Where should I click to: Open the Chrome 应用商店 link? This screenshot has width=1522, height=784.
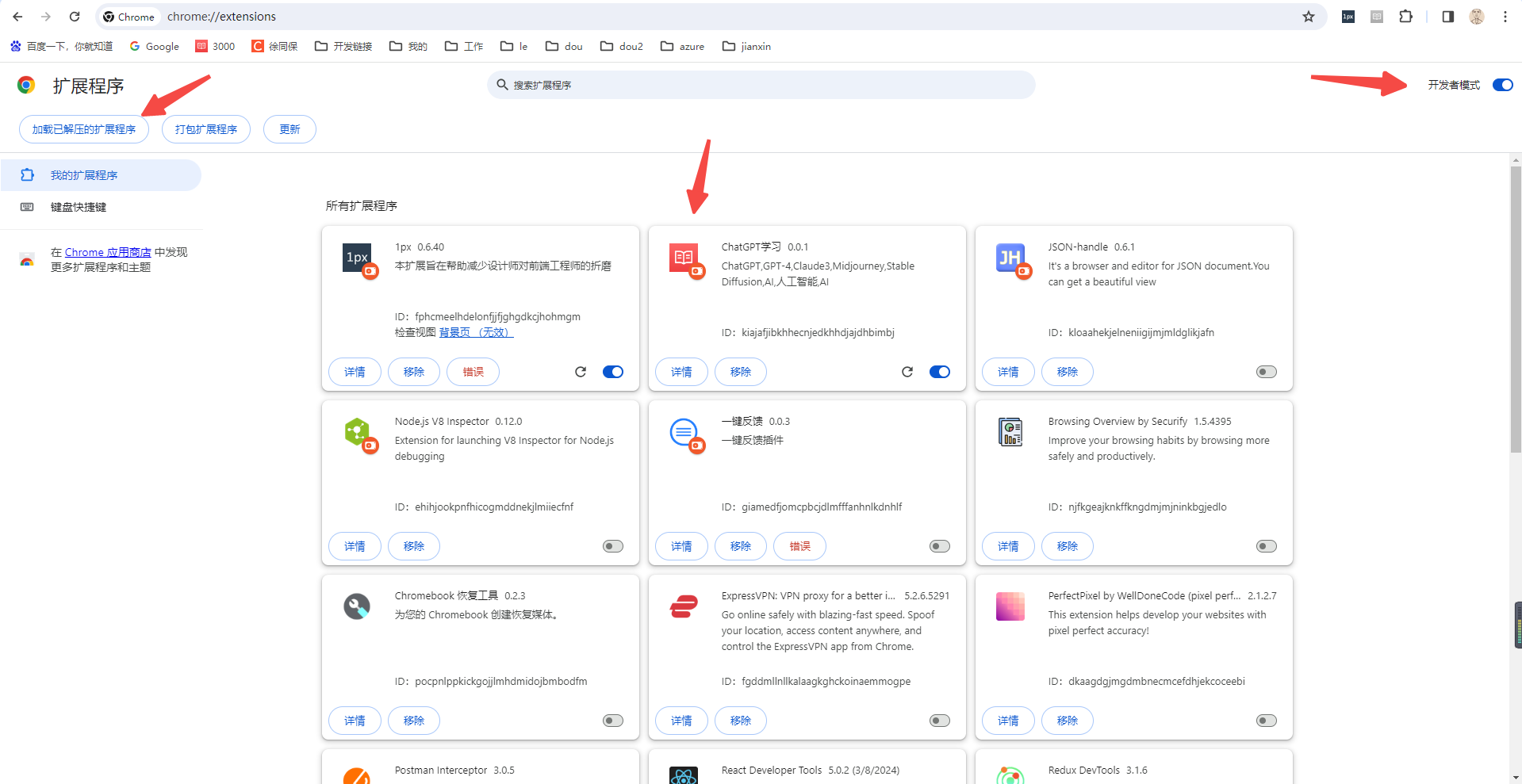click(x=108, y=252)
